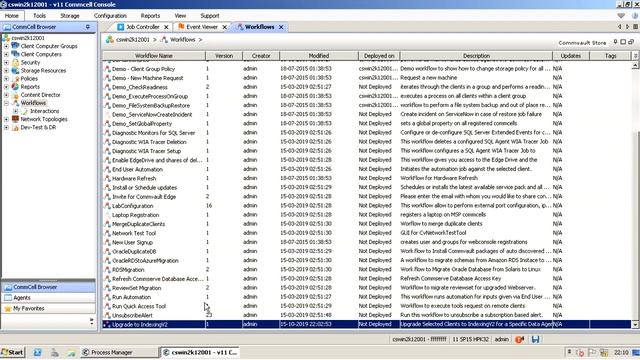
Task: Click the help icon at menu bar right
Action: pyautogui.click(x=635, y=16)
